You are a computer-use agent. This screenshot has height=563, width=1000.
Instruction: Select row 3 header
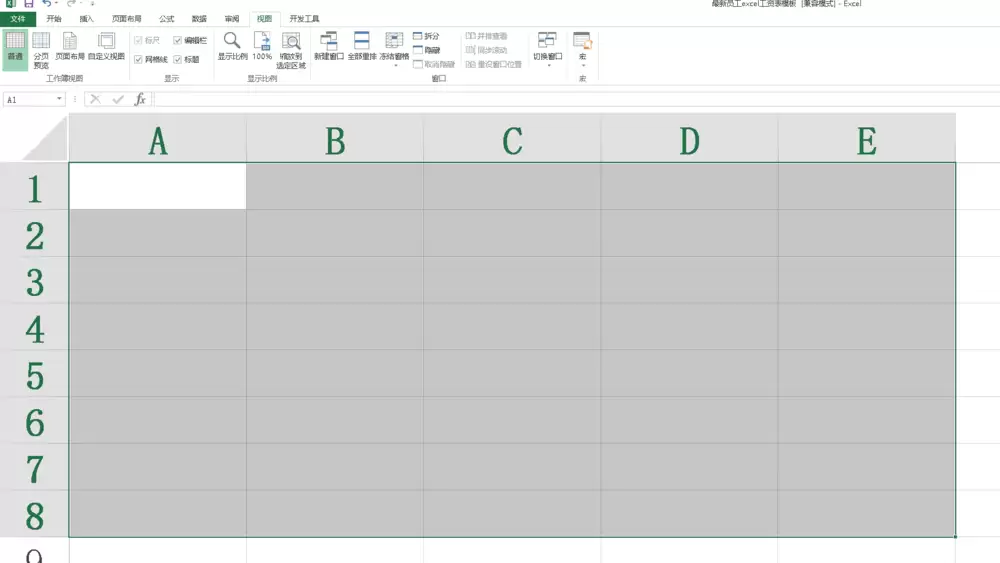click(34, 280)
